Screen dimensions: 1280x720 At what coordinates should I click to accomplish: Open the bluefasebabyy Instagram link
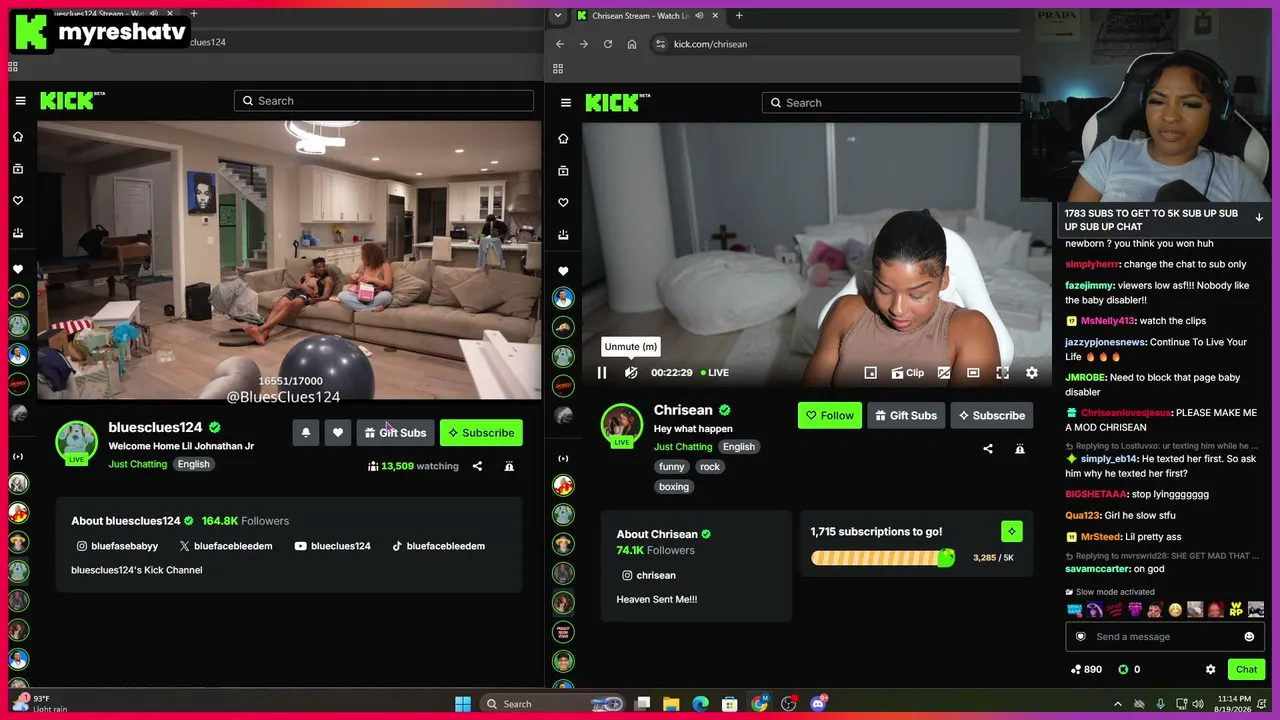coord(118,546)
